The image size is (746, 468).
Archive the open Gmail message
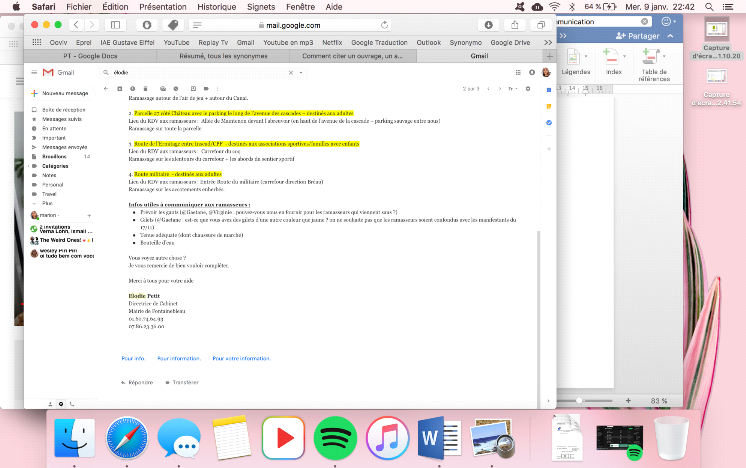click(x=120, y=88)
